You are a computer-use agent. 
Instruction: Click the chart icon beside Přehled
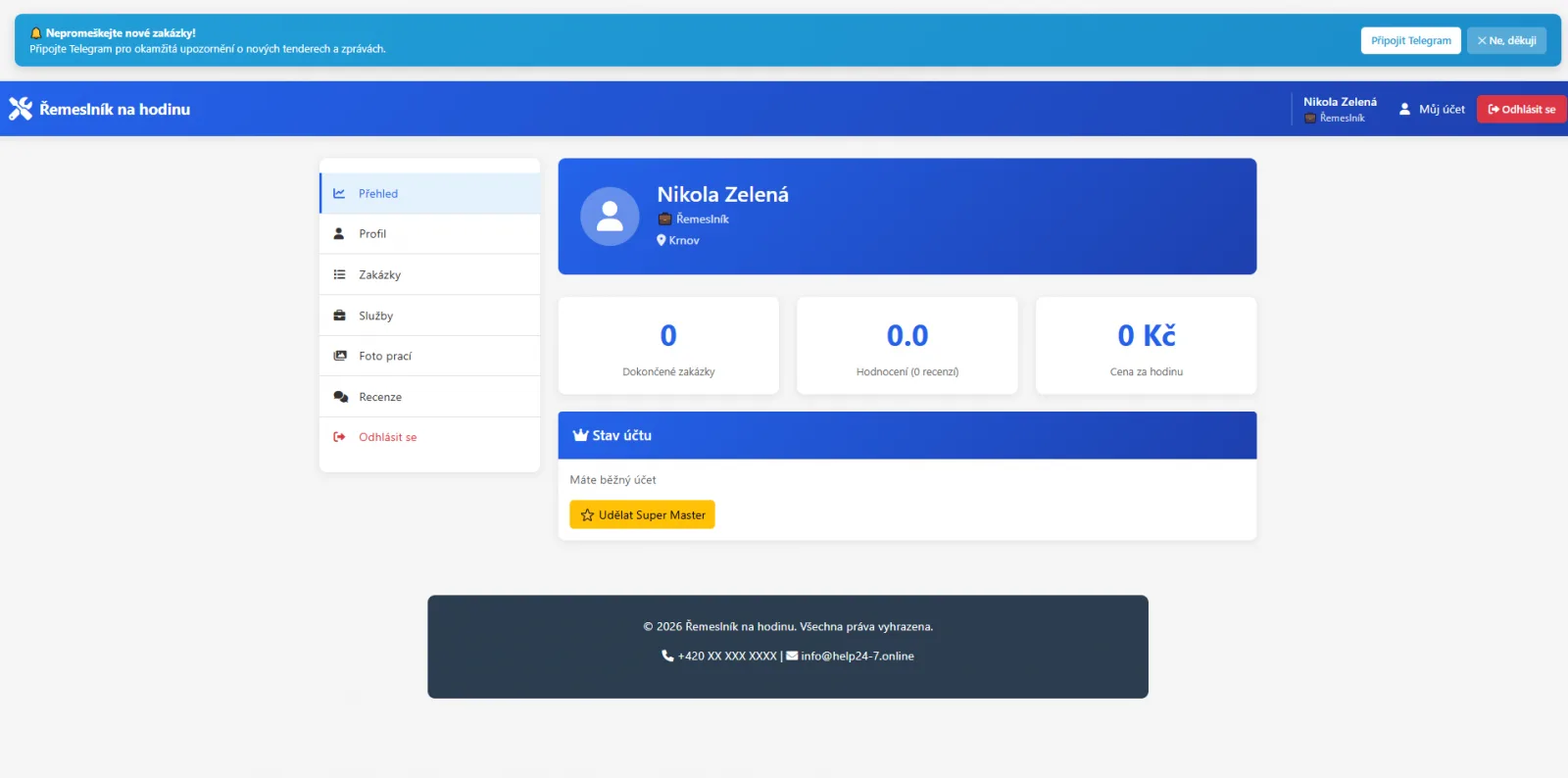pyautogui.click(x=339, y=193)
